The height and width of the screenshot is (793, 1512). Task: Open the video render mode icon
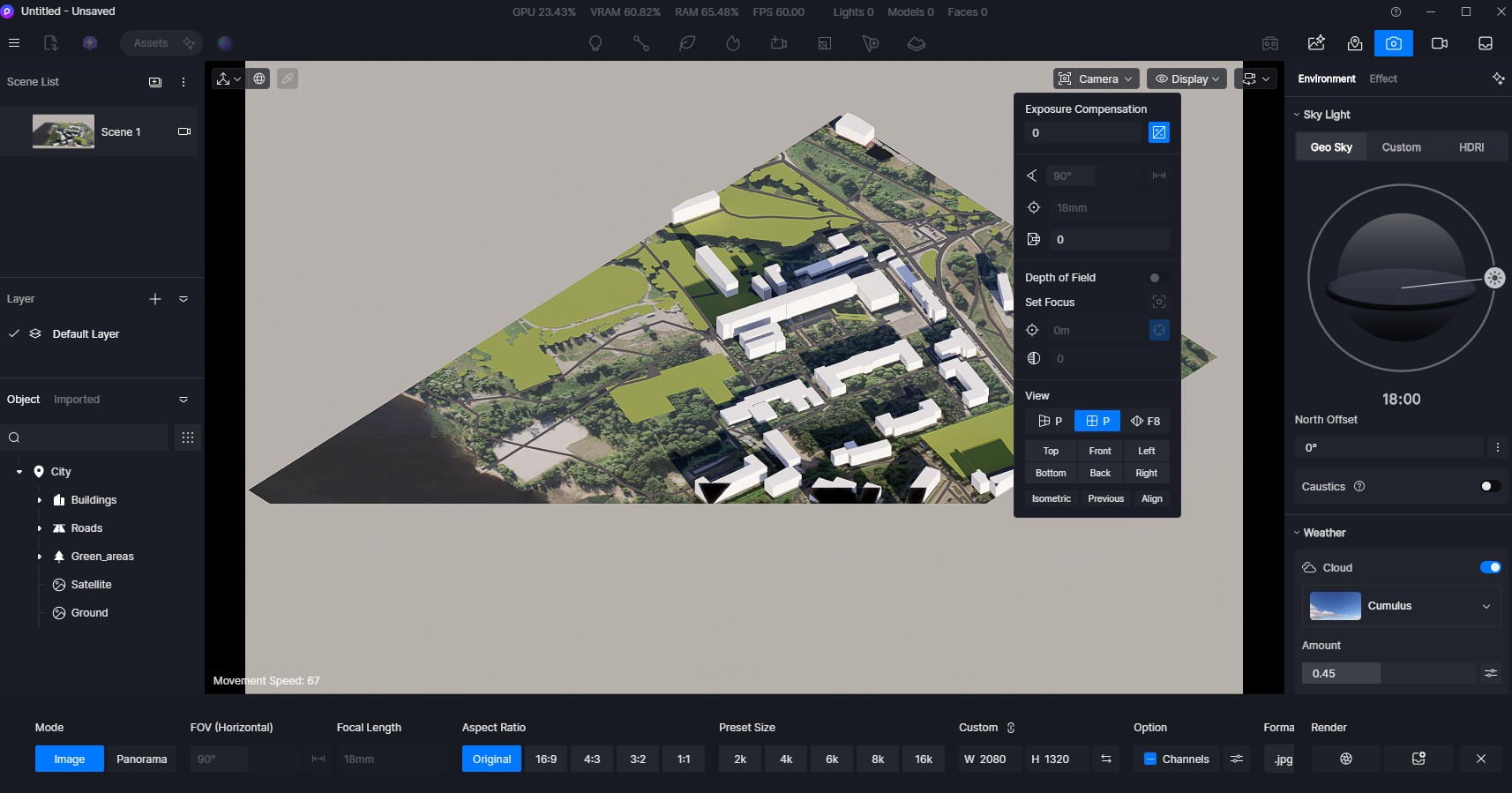tap(1440, 43)
